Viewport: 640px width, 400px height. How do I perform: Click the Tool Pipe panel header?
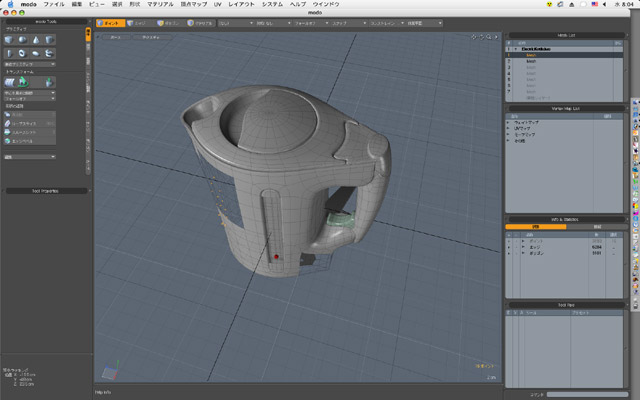pyautogui.click(x=566, y=305)
